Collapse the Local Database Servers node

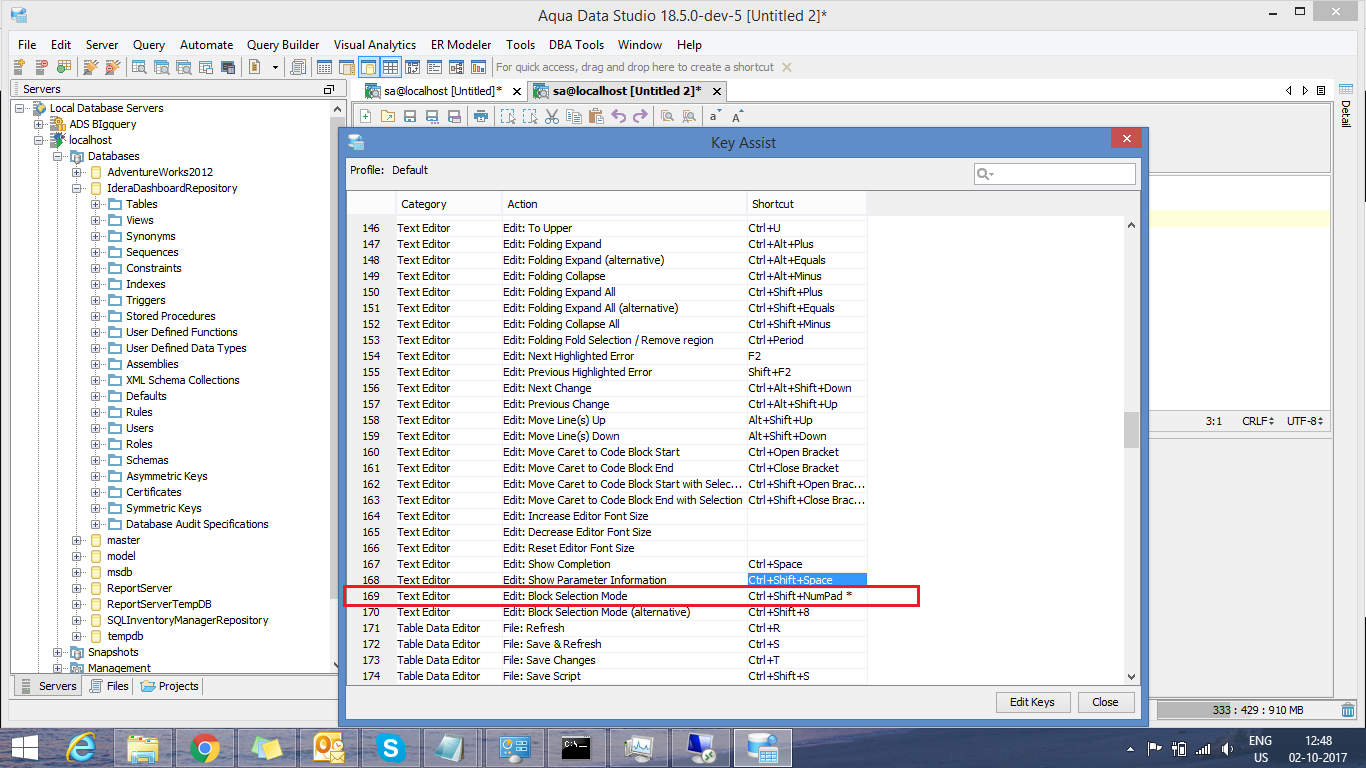pos(20,108)
